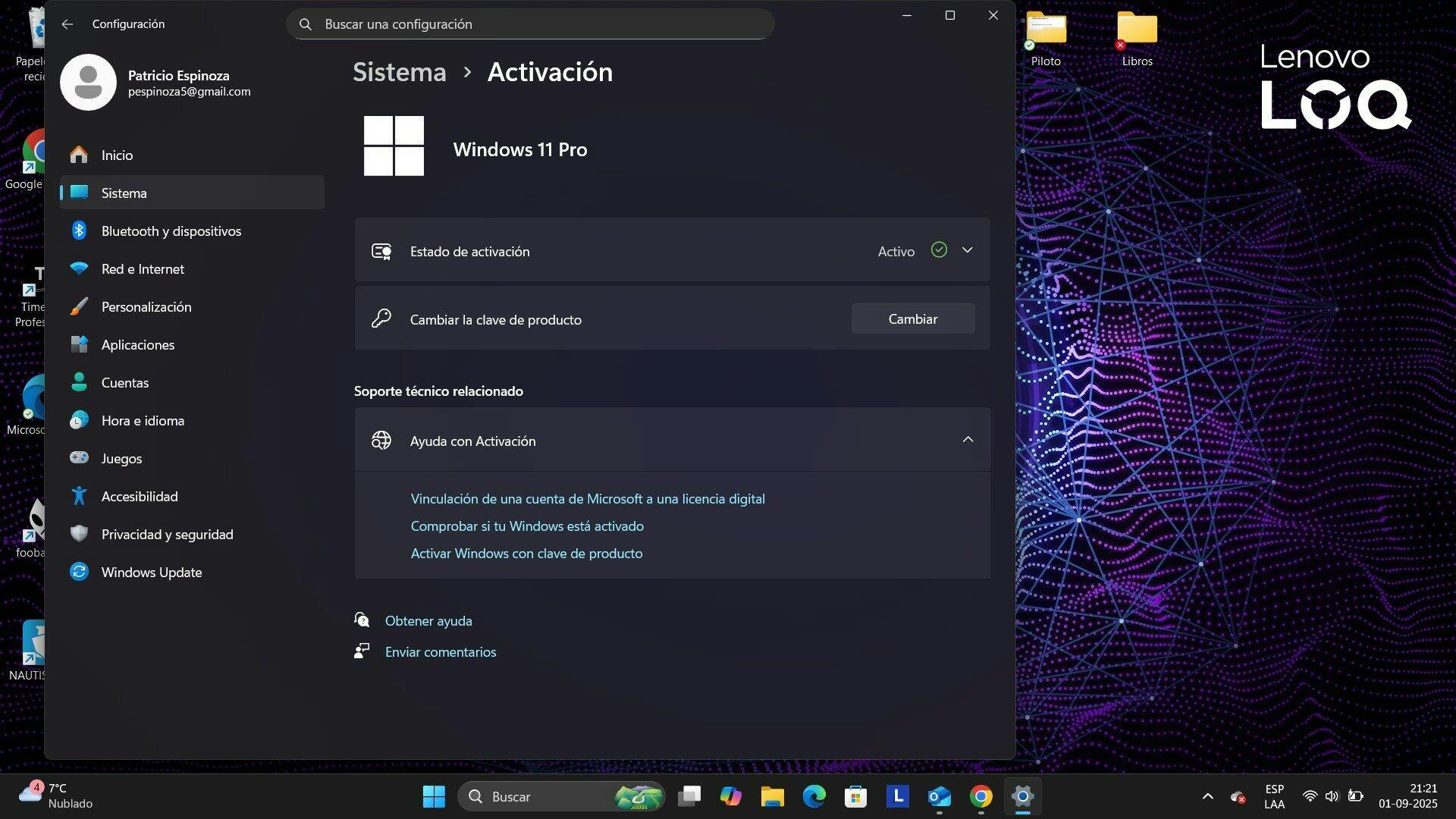Image resolution: width=1456 pixels, height=819 pixels.
Task: Click the taskbar Buscar search box
Action: tap(561, 796)
